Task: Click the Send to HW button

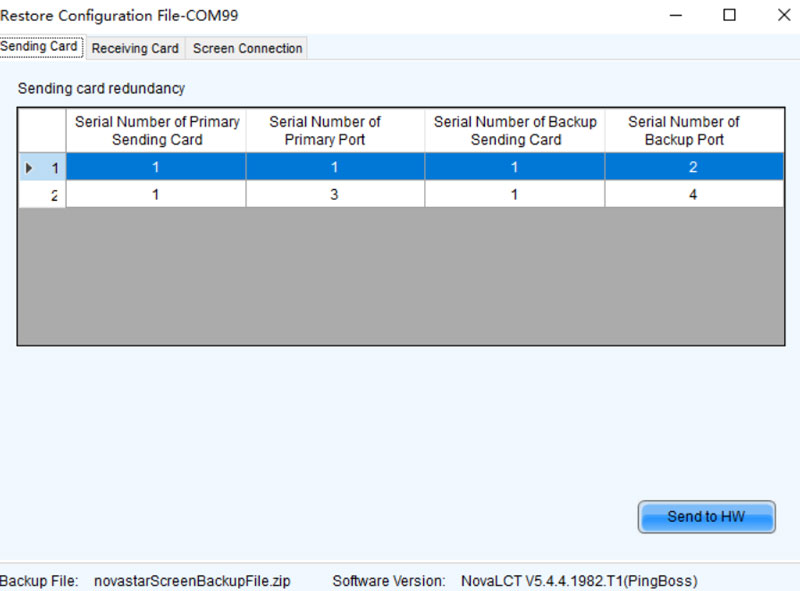Action: click(706, 517)
